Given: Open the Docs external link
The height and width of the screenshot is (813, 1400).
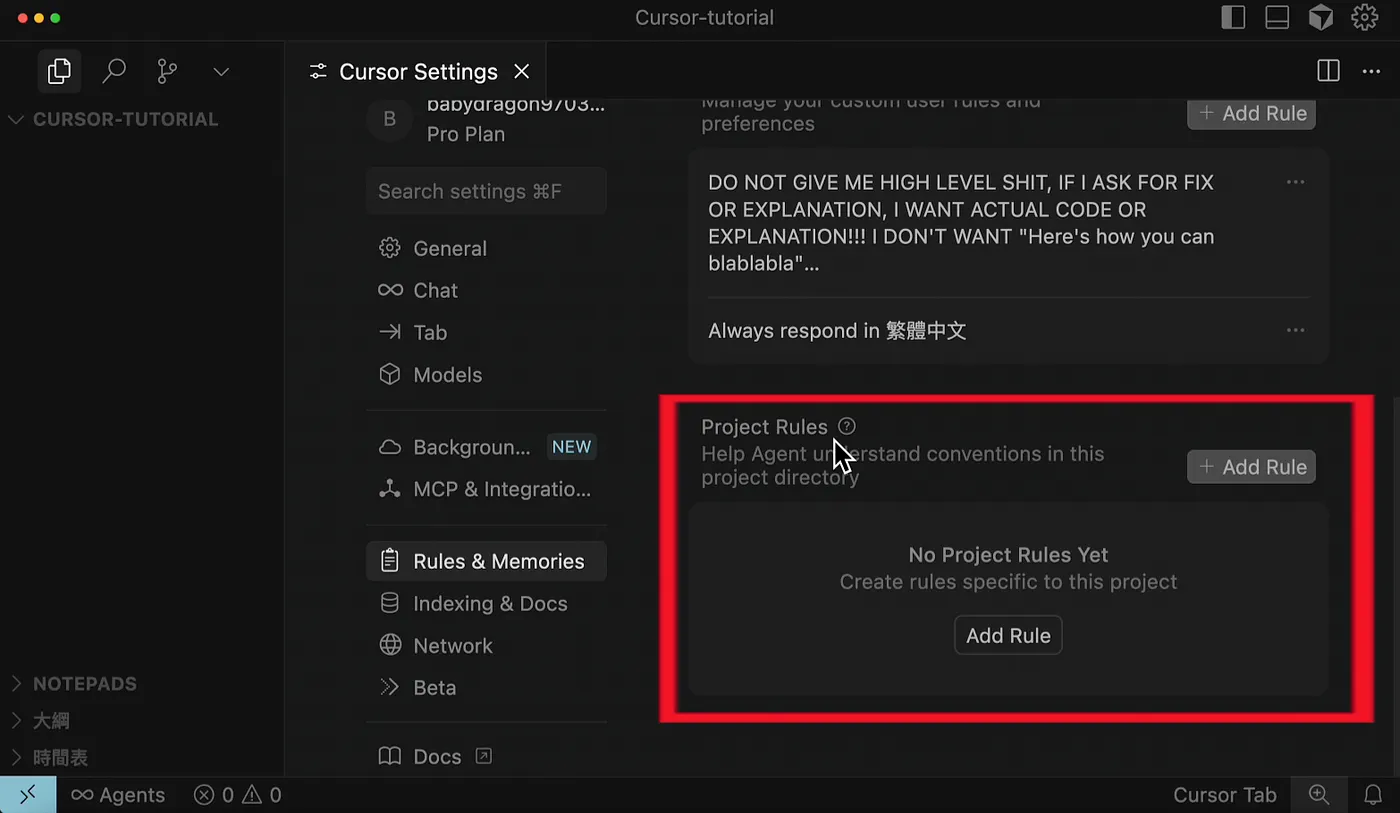Looking at the screenshot, I should click(435, 756).
